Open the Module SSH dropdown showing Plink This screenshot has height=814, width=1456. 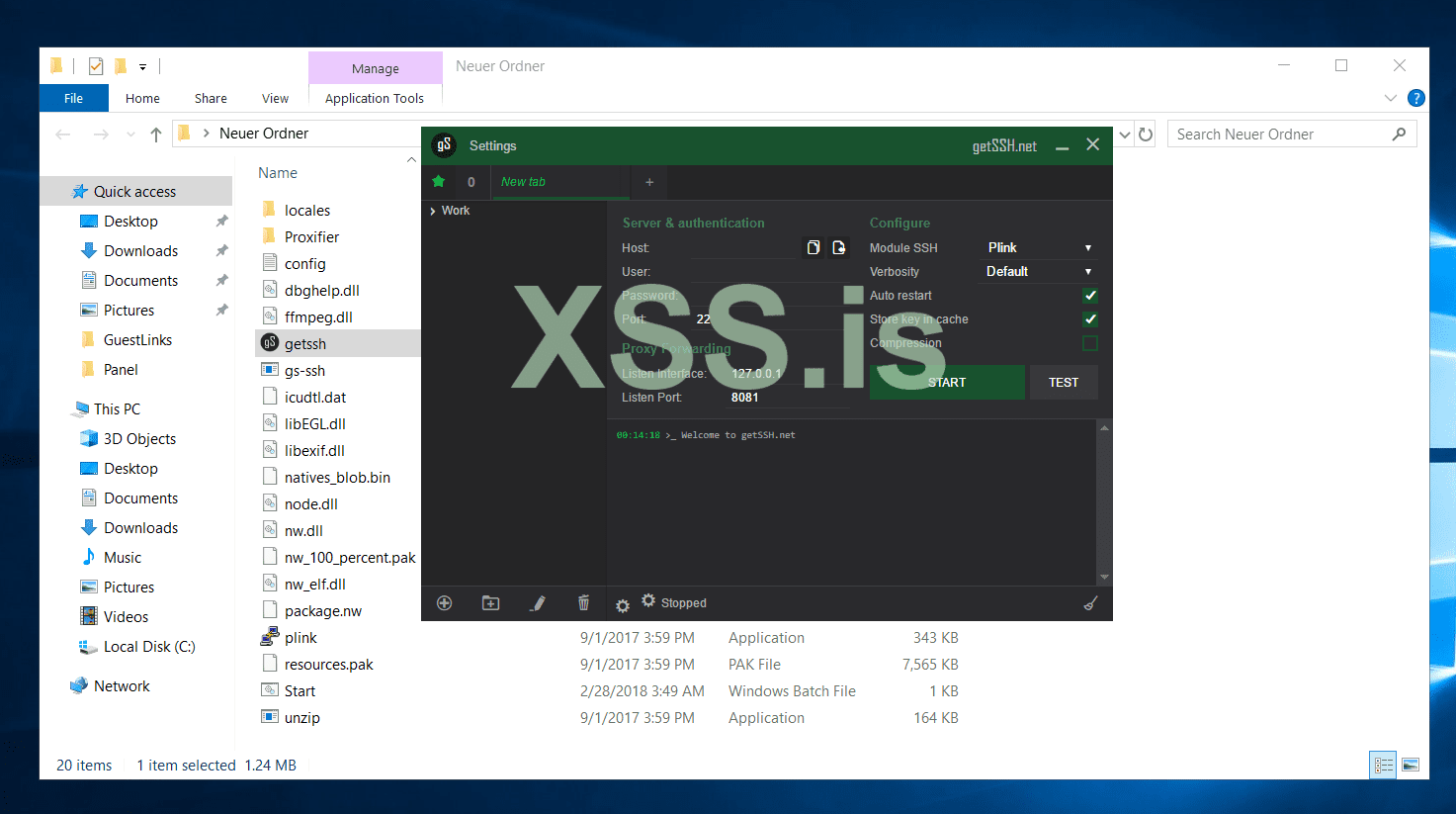click(1038, 247)
